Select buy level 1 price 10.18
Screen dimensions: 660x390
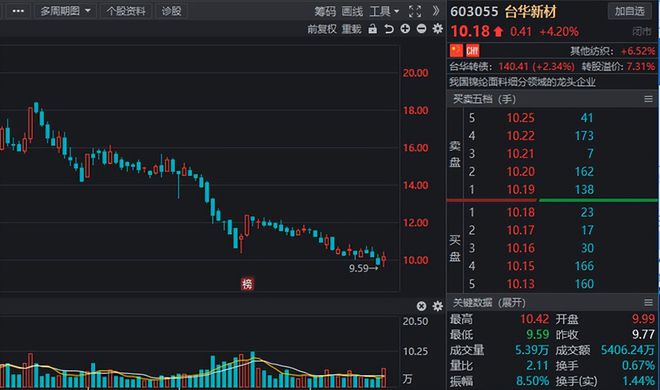coord(520,212)
